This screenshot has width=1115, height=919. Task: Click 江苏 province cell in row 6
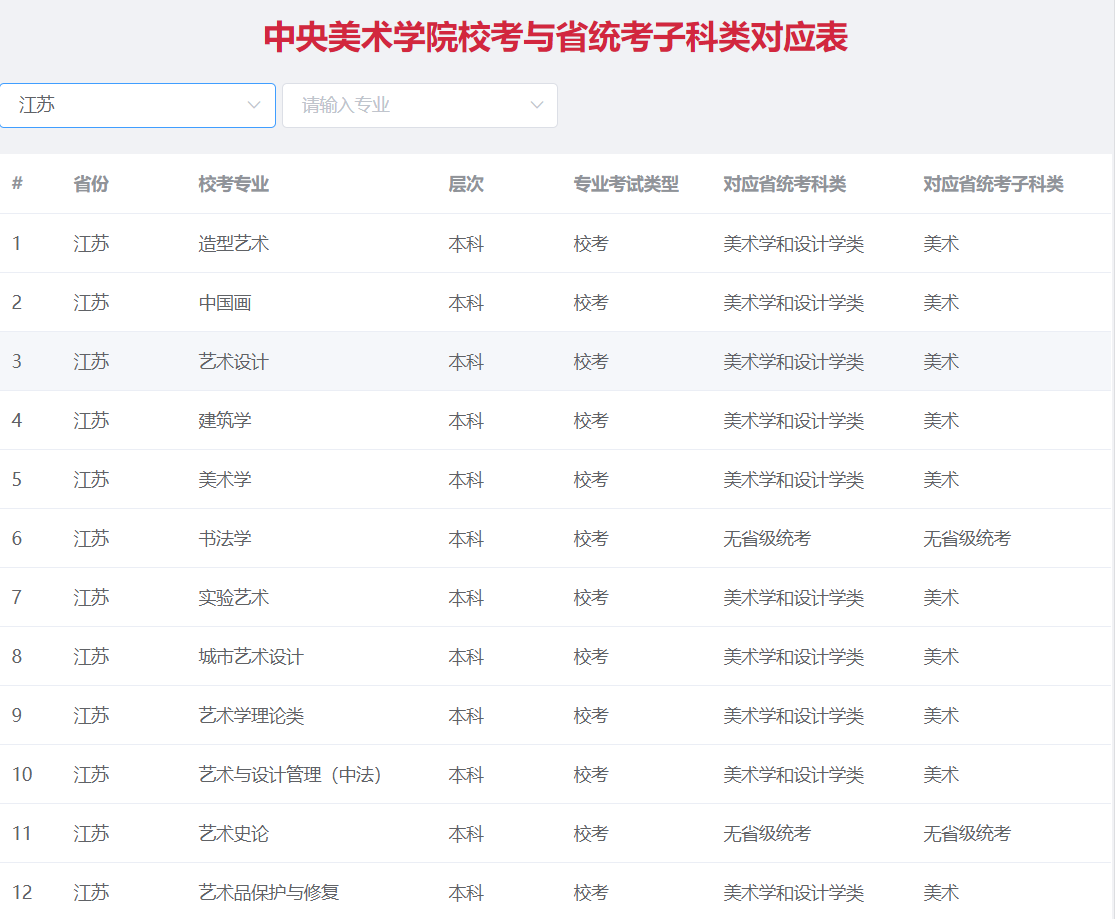[x=91, y=539]
